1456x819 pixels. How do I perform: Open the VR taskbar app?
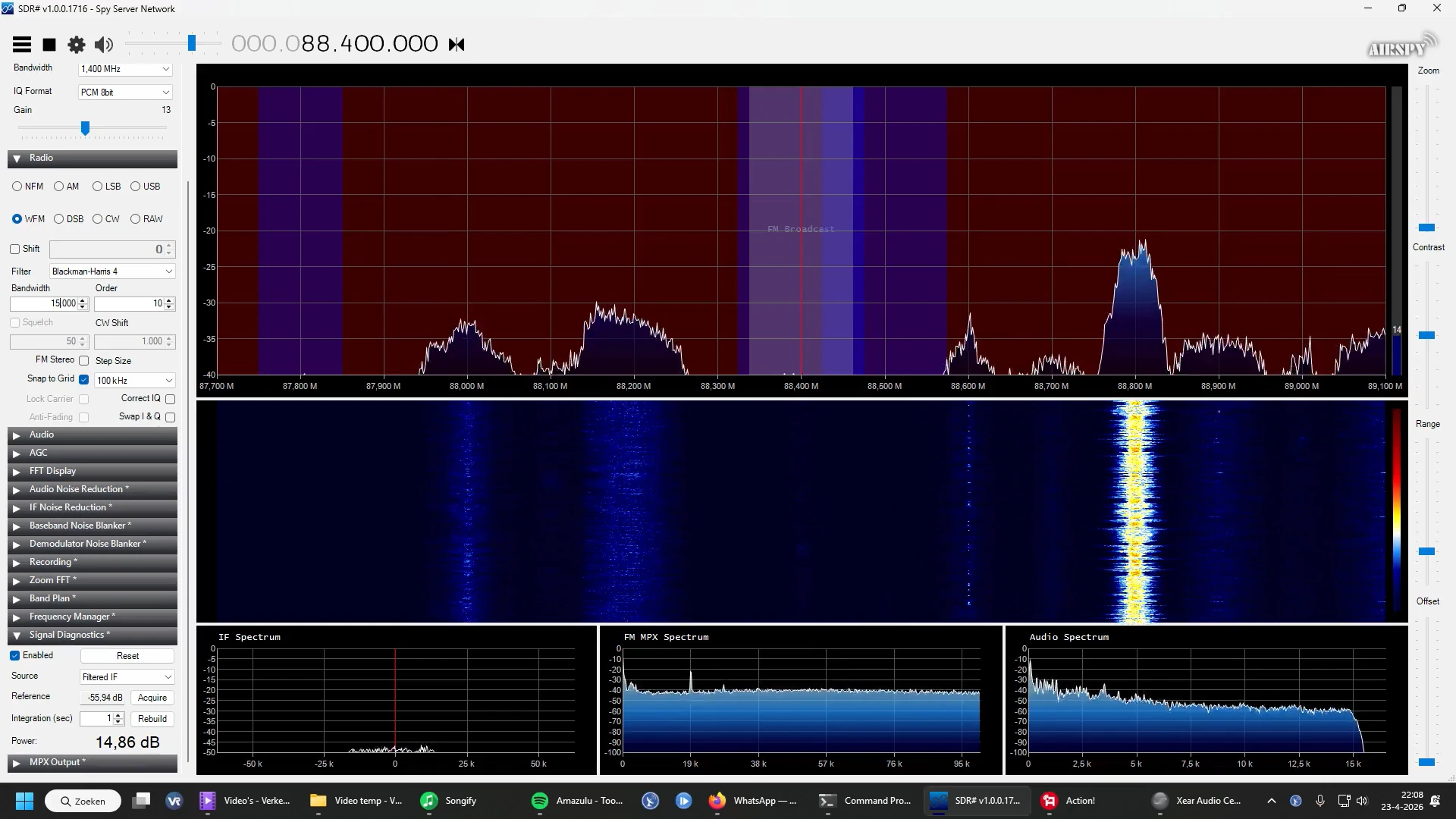(x=174, y=801)
